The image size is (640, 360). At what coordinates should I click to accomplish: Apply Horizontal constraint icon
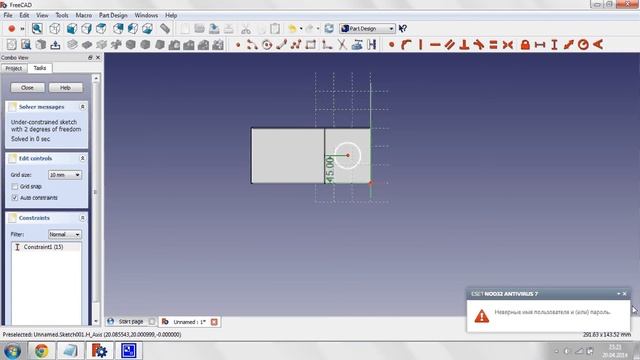point(435,44)
